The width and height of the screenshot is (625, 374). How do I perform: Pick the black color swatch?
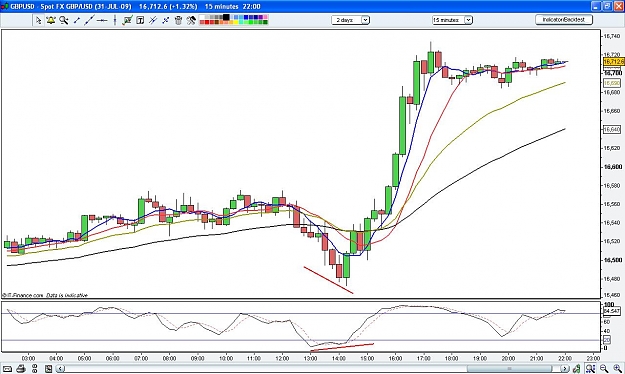tap(226, 17)
